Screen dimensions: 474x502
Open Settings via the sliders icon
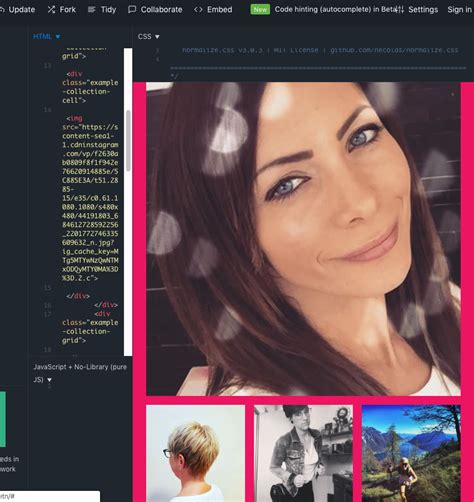tap(399, 10)
